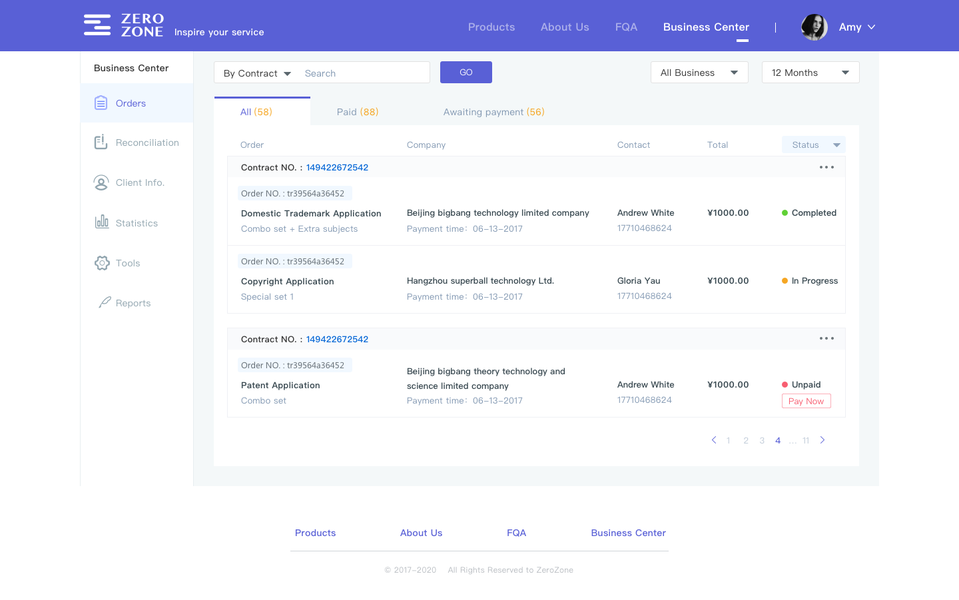
Task: Open more options for the second contract
Action: (826, 338)
